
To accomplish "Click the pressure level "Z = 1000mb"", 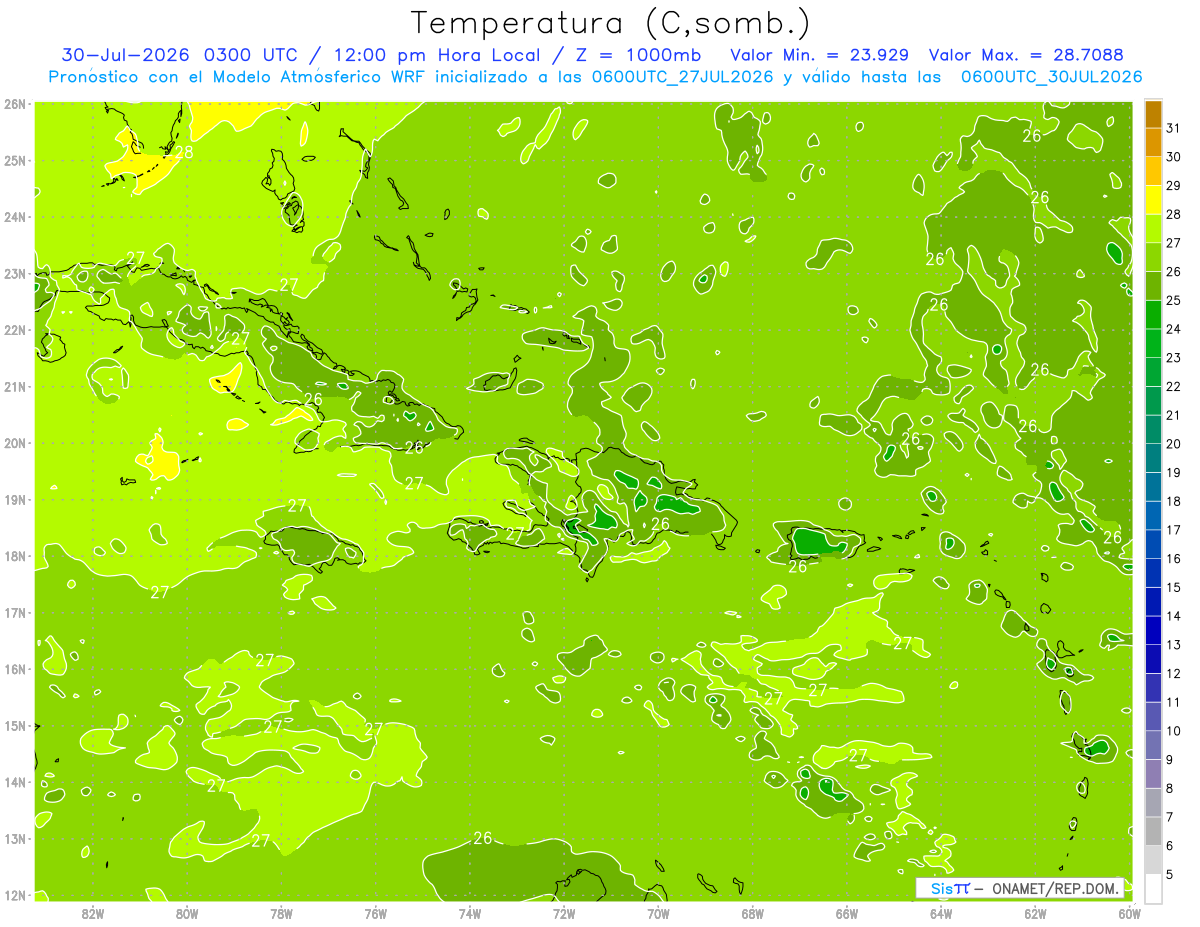I will [638, 55].
